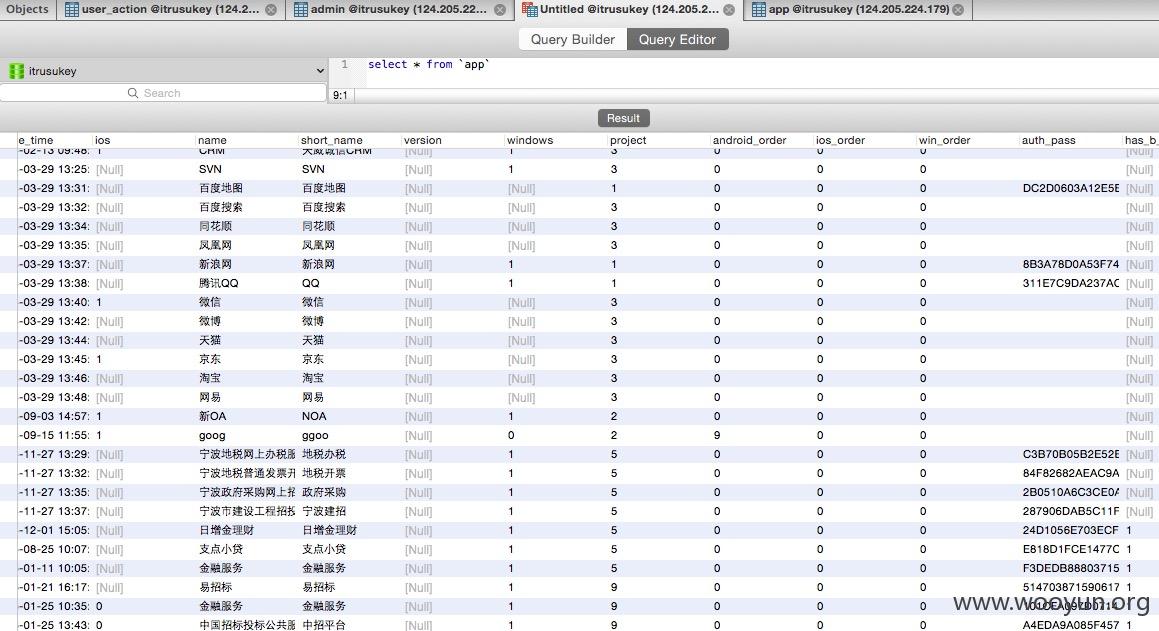Click the admin tab table icon
Viewport: 1159px width, 631px height.
(301, 10)
